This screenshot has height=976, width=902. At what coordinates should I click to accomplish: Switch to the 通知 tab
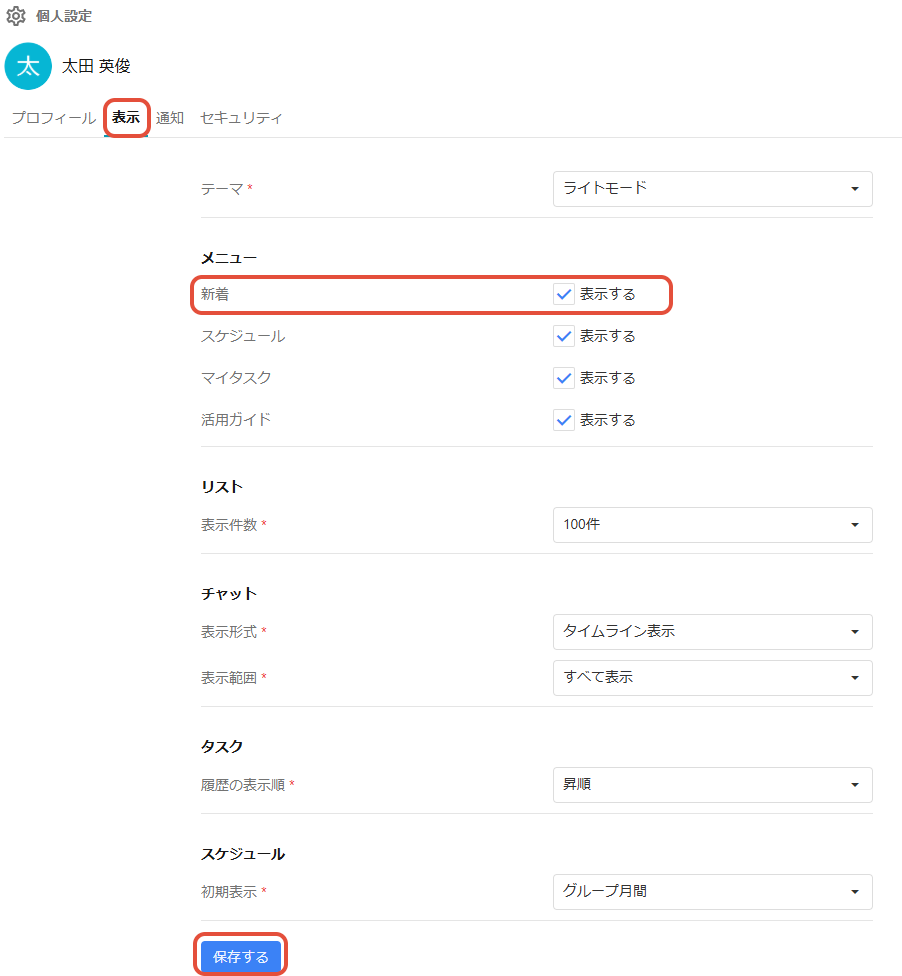169,118
